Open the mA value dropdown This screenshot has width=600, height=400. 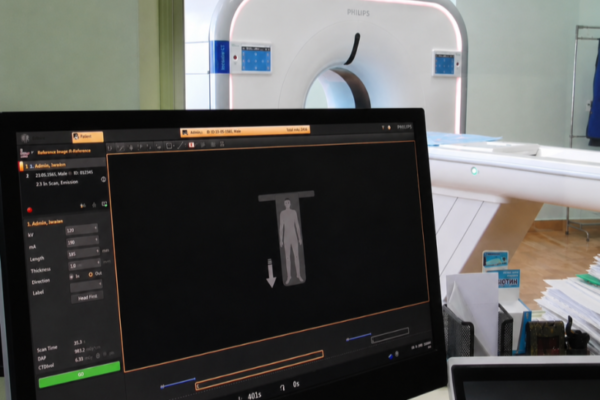click(x=83, y=242)
